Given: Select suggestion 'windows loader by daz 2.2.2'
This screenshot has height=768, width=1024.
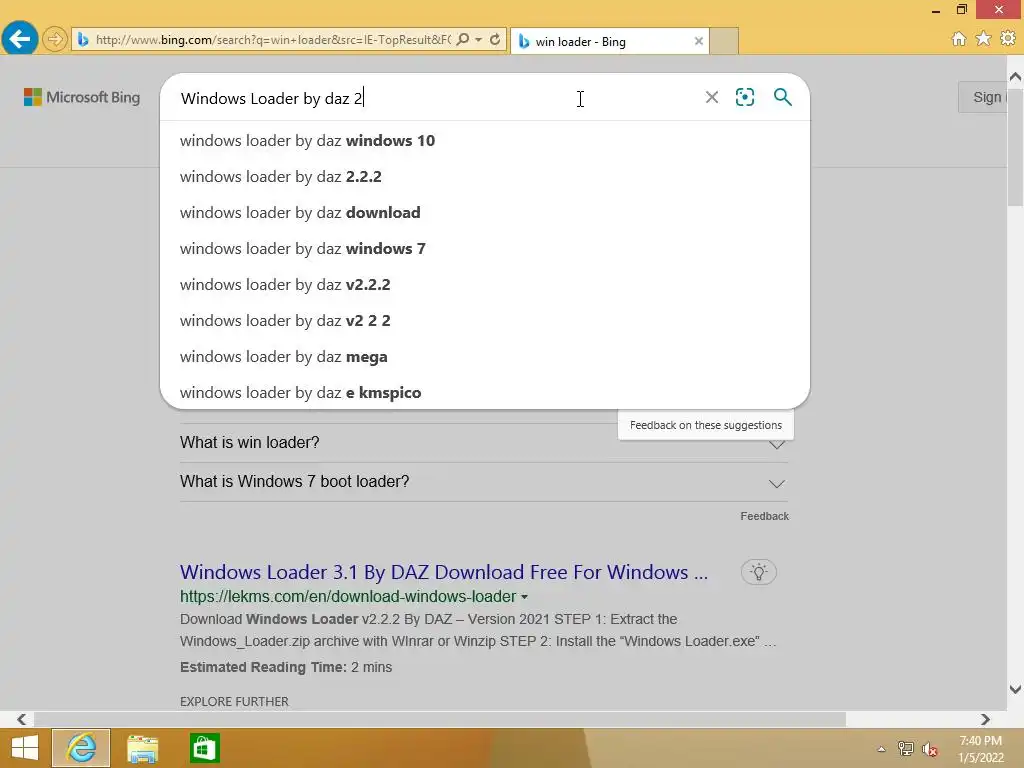Looking at the screenshot, I should [x=485, y=176].
